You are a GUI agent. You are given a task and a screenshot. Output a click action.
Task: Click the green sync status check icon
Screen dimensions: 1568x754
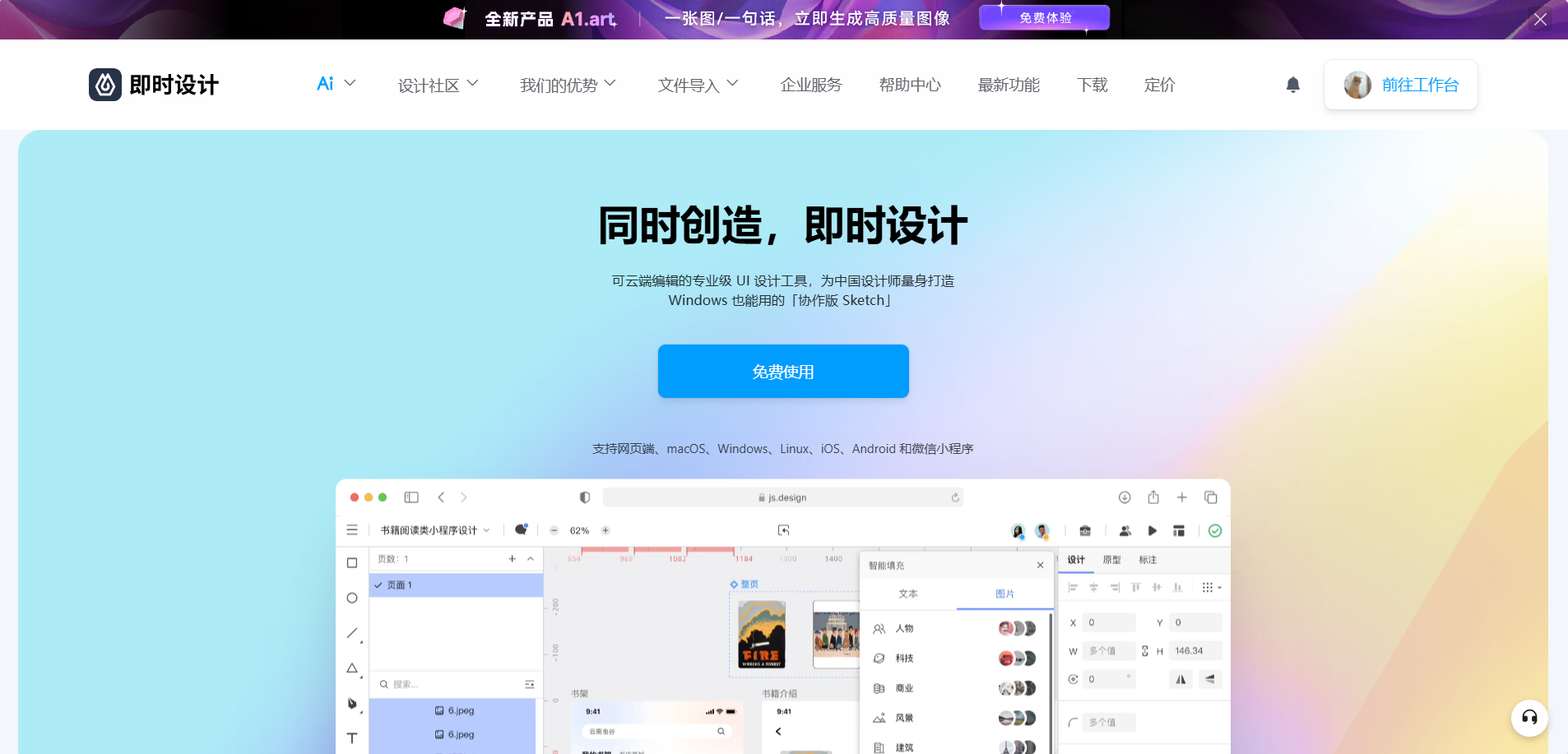tap(1215, 530)
